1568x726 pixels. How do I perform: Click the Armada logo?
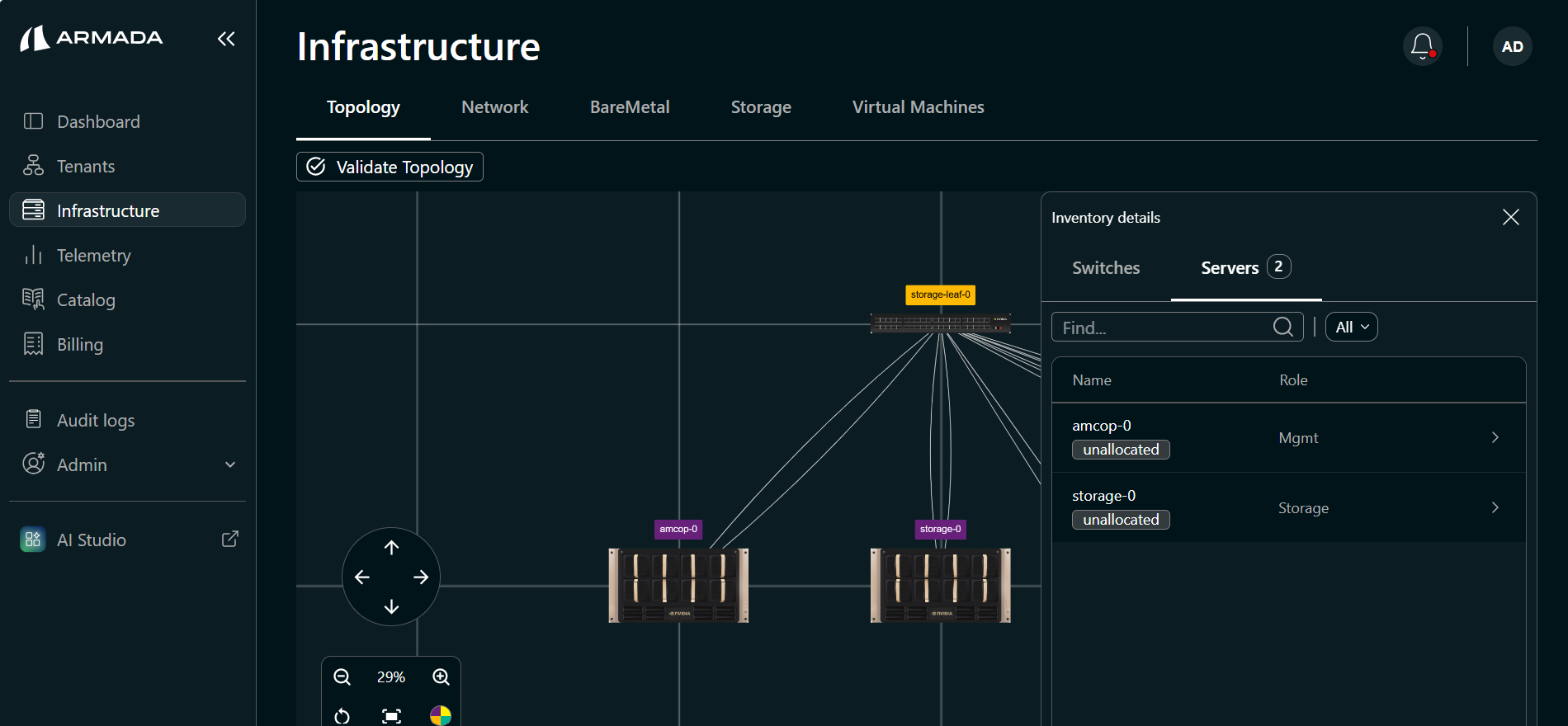click(x=91, y=38)
